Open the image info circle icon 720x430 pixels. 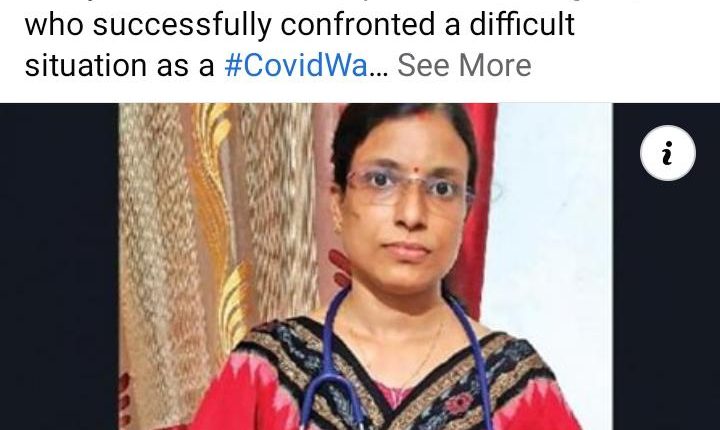click(x=668, y=153)
